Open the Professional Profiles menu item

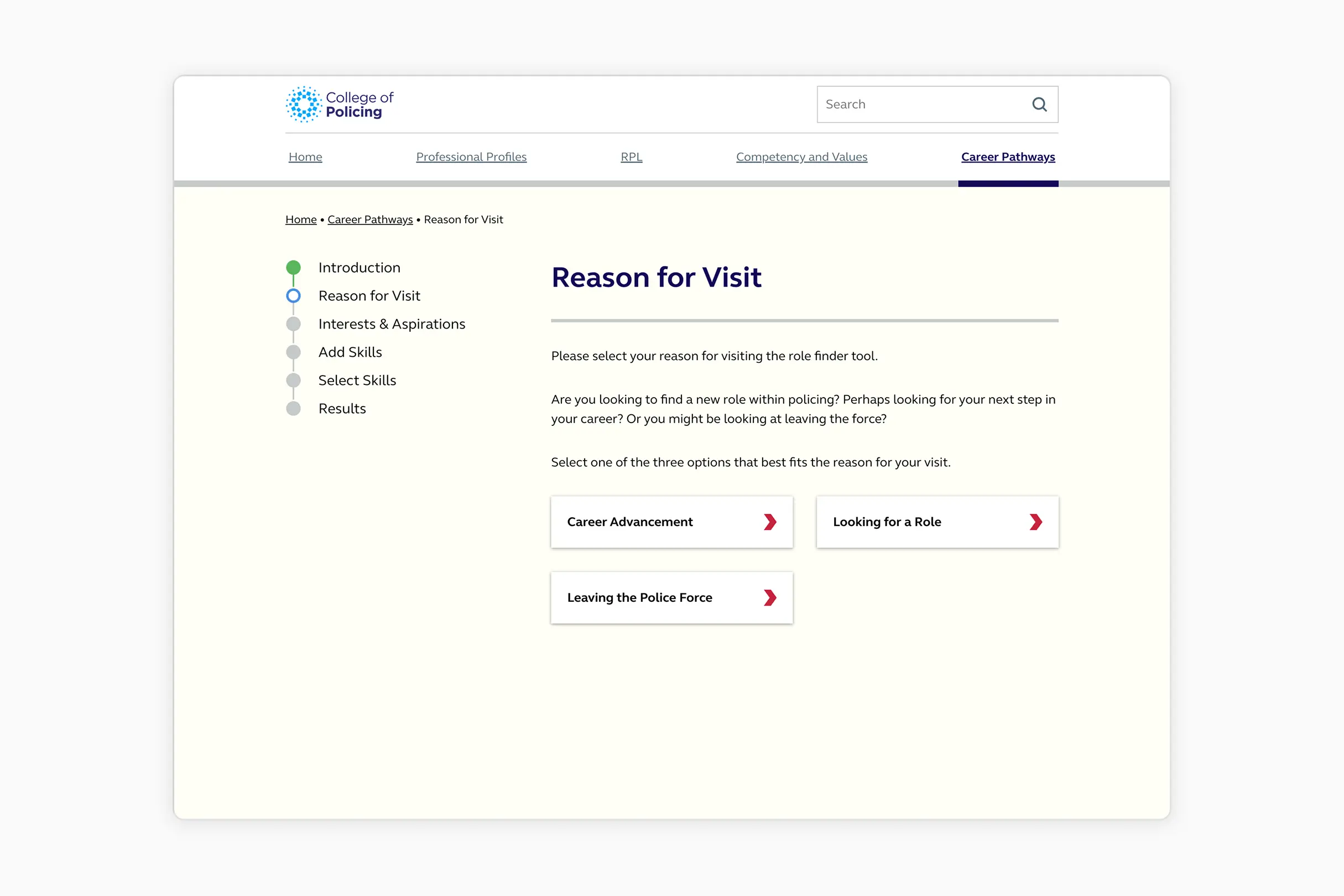tap(471, 157)
